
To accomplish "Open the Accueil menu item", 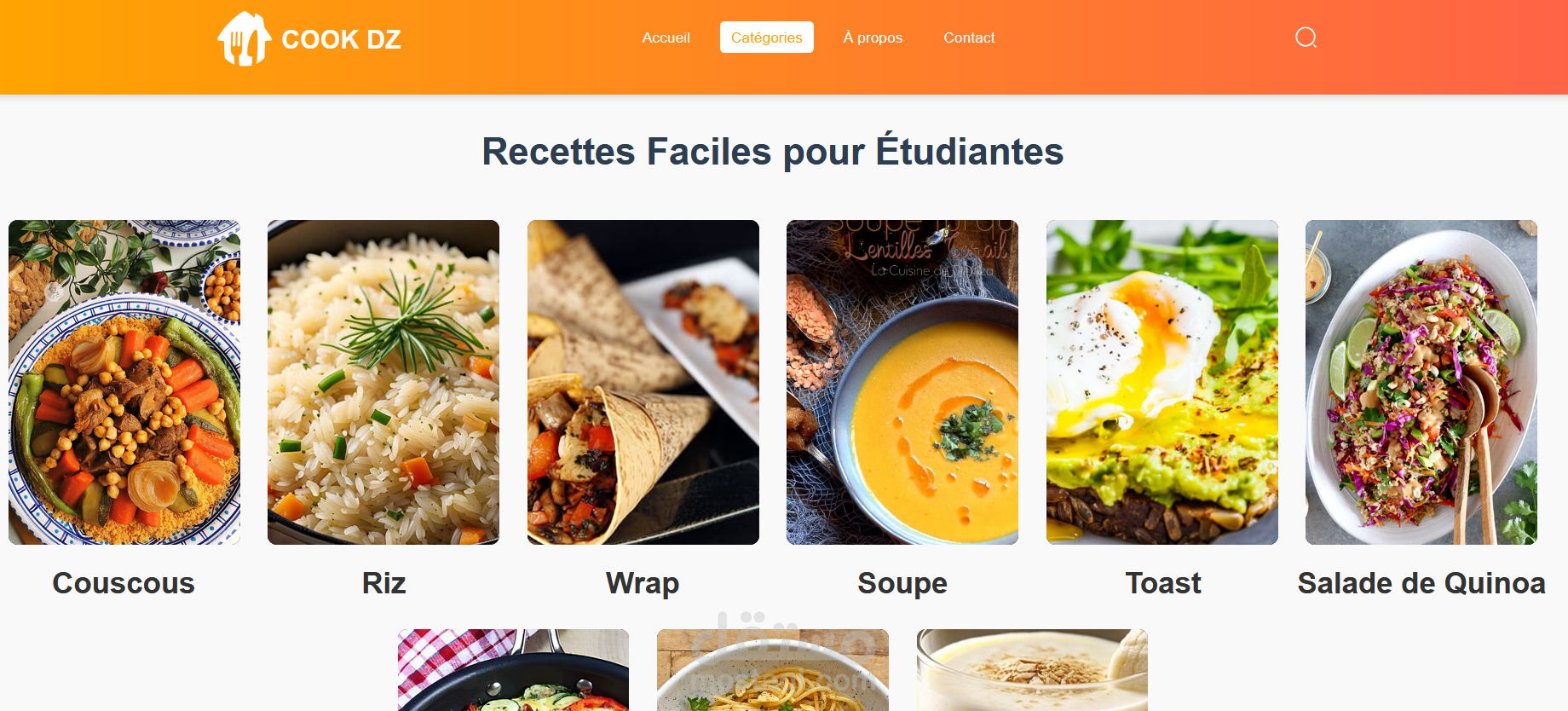I will tap(666, 38).
